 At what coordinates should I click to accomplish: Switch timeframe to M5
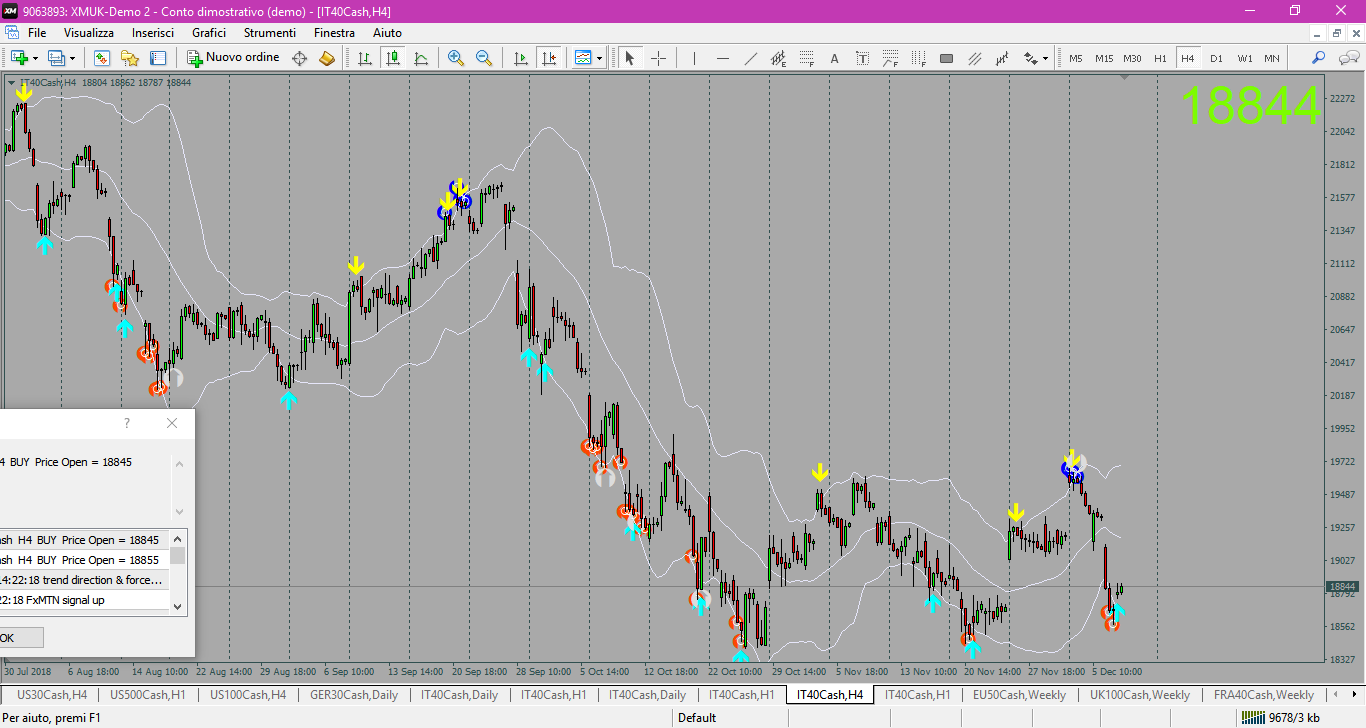pos(1076,58)
